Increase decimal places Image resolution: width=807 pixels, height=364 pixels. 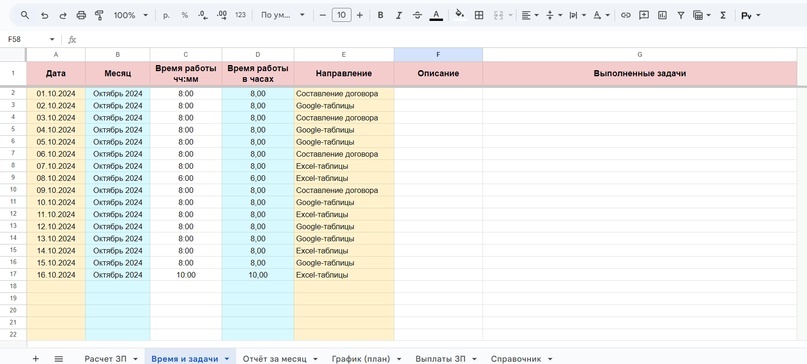click(x=222, y=15)
